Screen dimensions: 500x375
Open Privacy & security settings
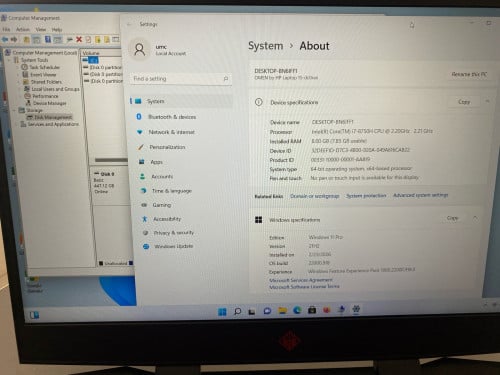[x=168, y=233]
